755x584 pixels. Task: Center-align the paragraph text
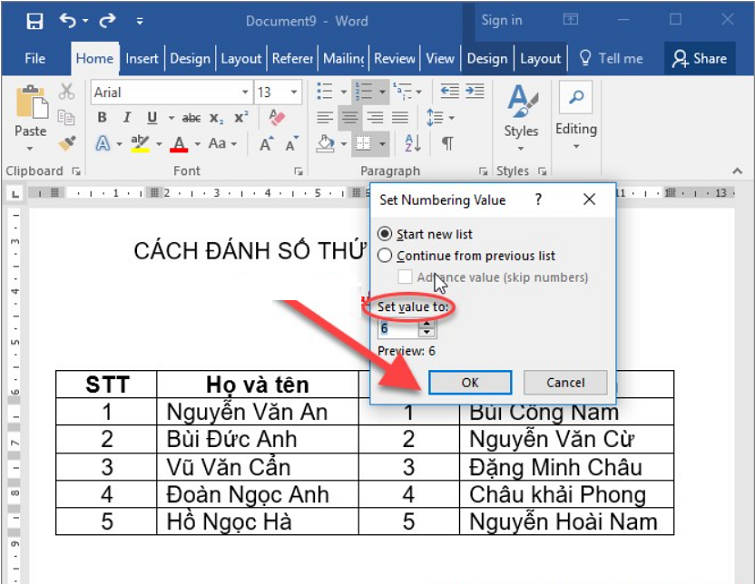[x=349, y=118]
